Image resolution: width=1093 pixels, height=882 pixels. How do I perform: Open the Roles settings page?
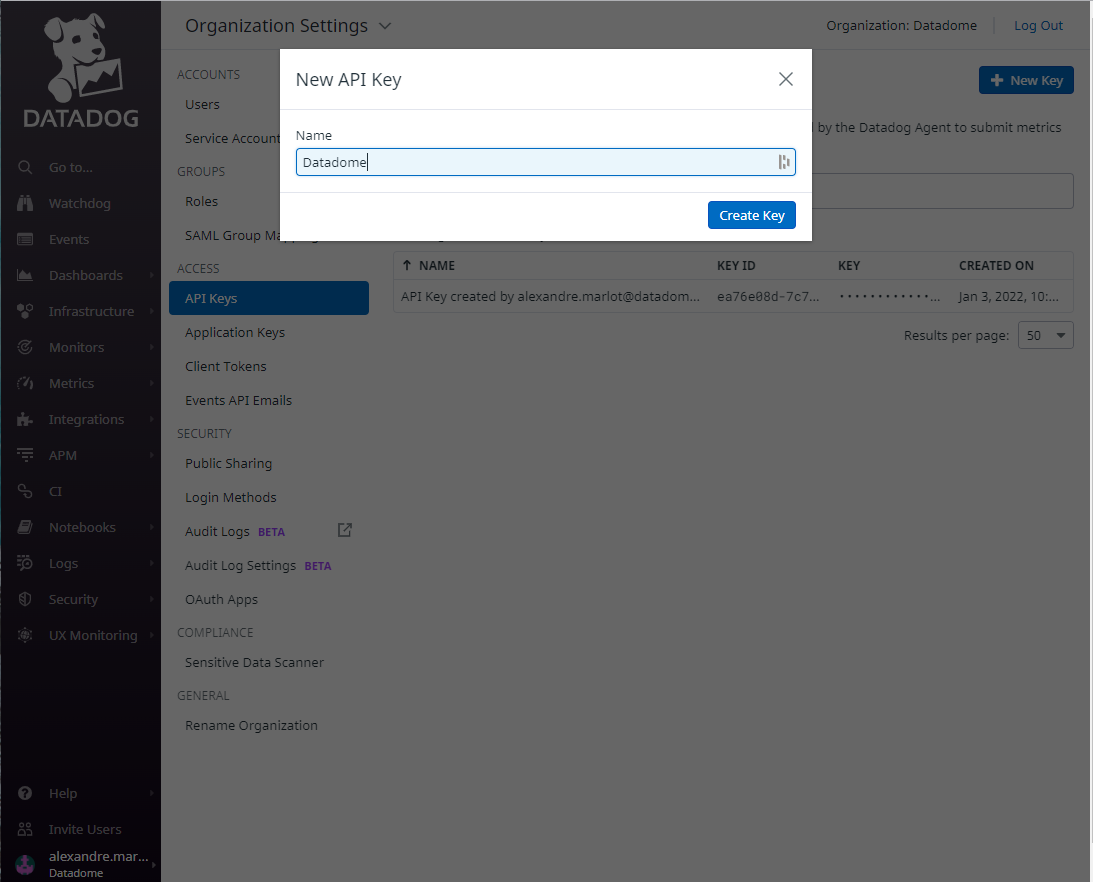(x=201, y=202)
